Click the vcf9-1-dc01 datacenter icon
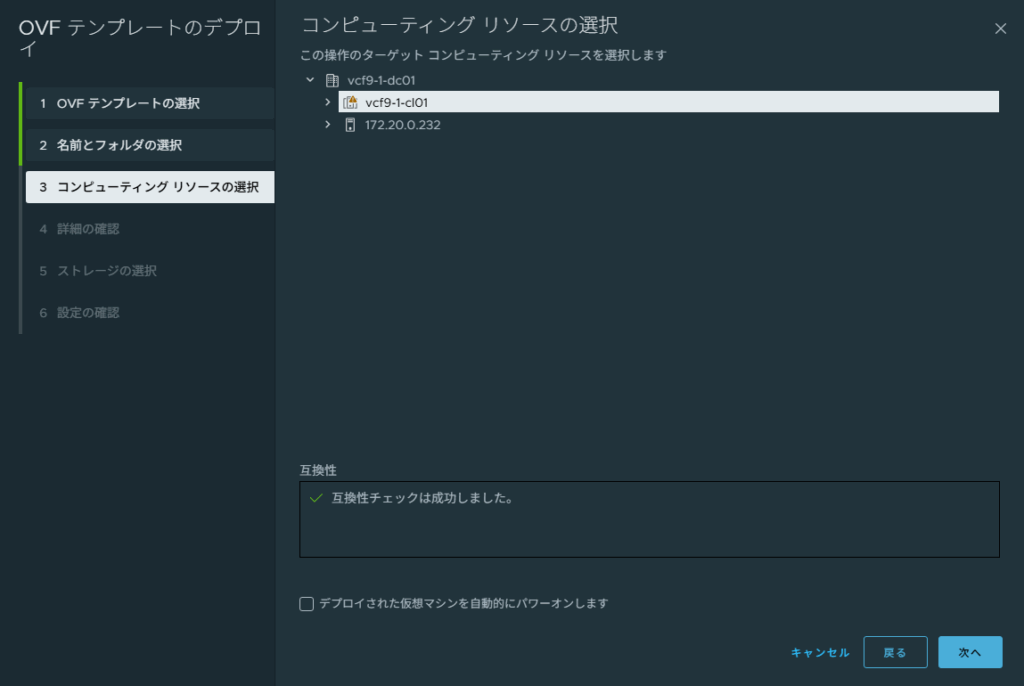Screen dimensions: 1024x686 coord(333,80)
